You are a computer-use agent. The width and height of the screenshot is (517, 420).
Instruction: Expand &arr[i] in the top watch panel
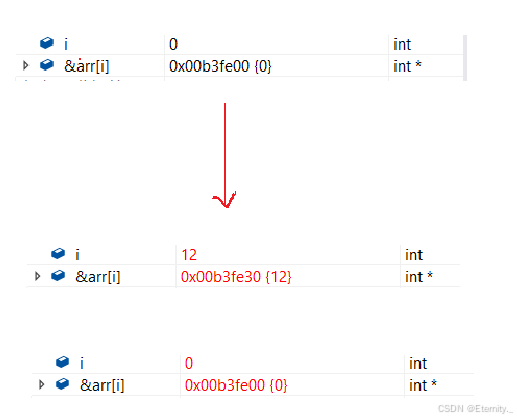[26, 65]
